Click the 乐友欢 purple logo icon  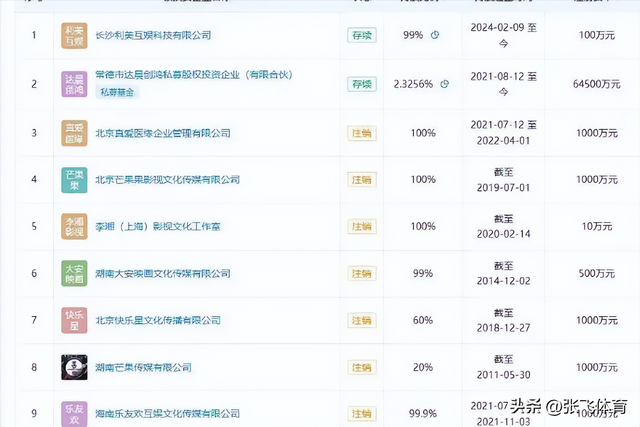(74, 414)
